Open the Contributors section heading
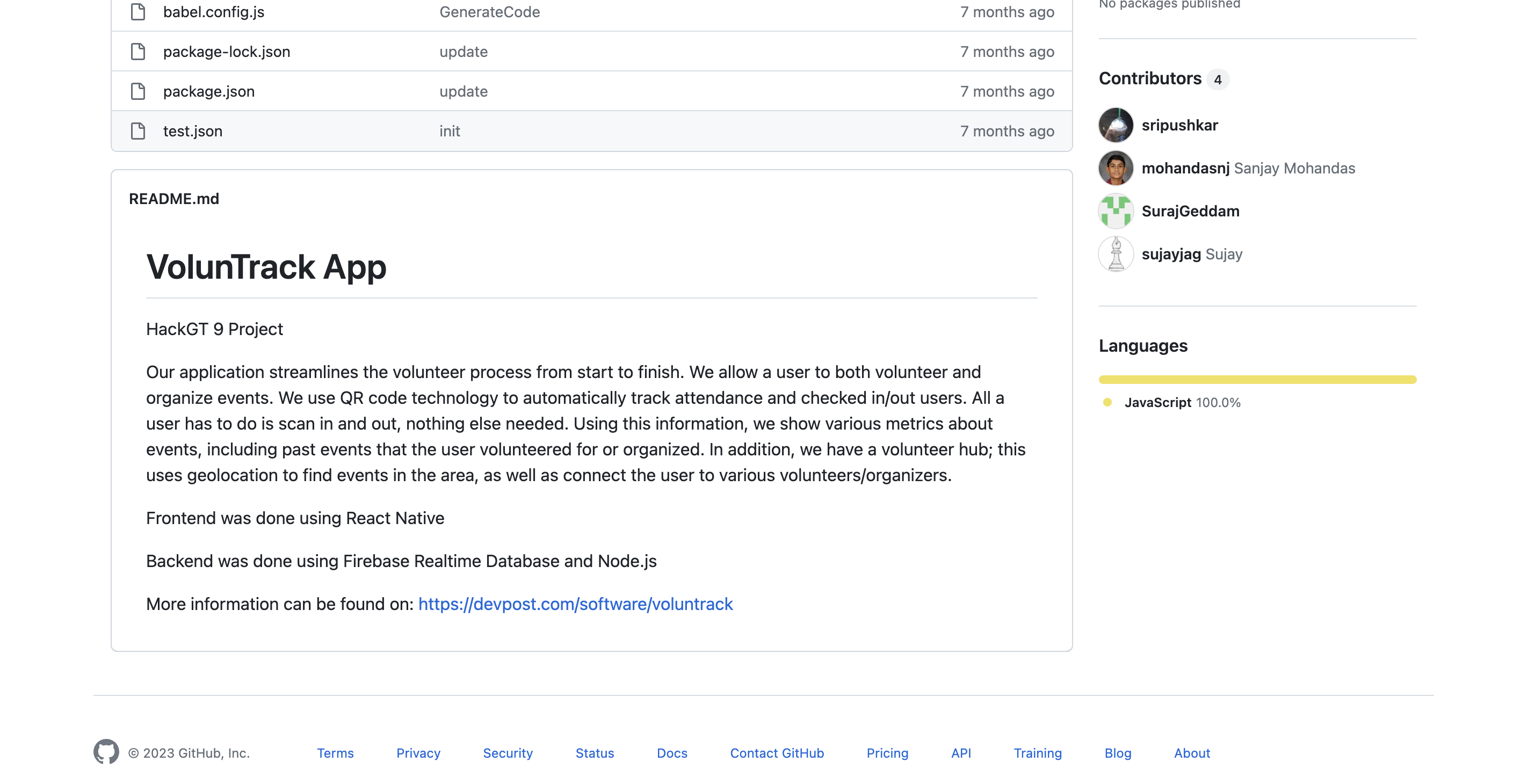1535x784 pixels. [1149, 78]
